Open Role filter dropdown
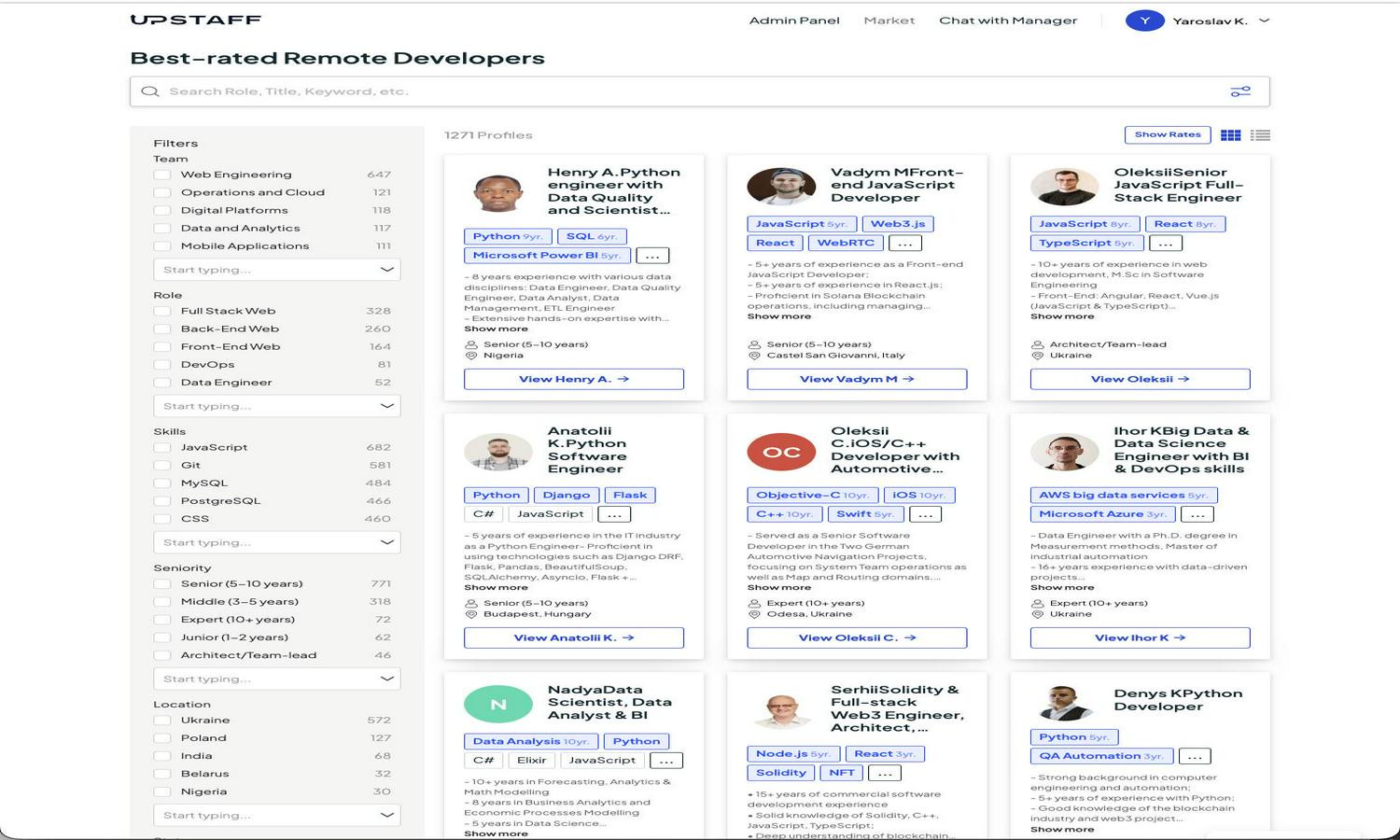The image size is (1400, 840). click(277, 406)
